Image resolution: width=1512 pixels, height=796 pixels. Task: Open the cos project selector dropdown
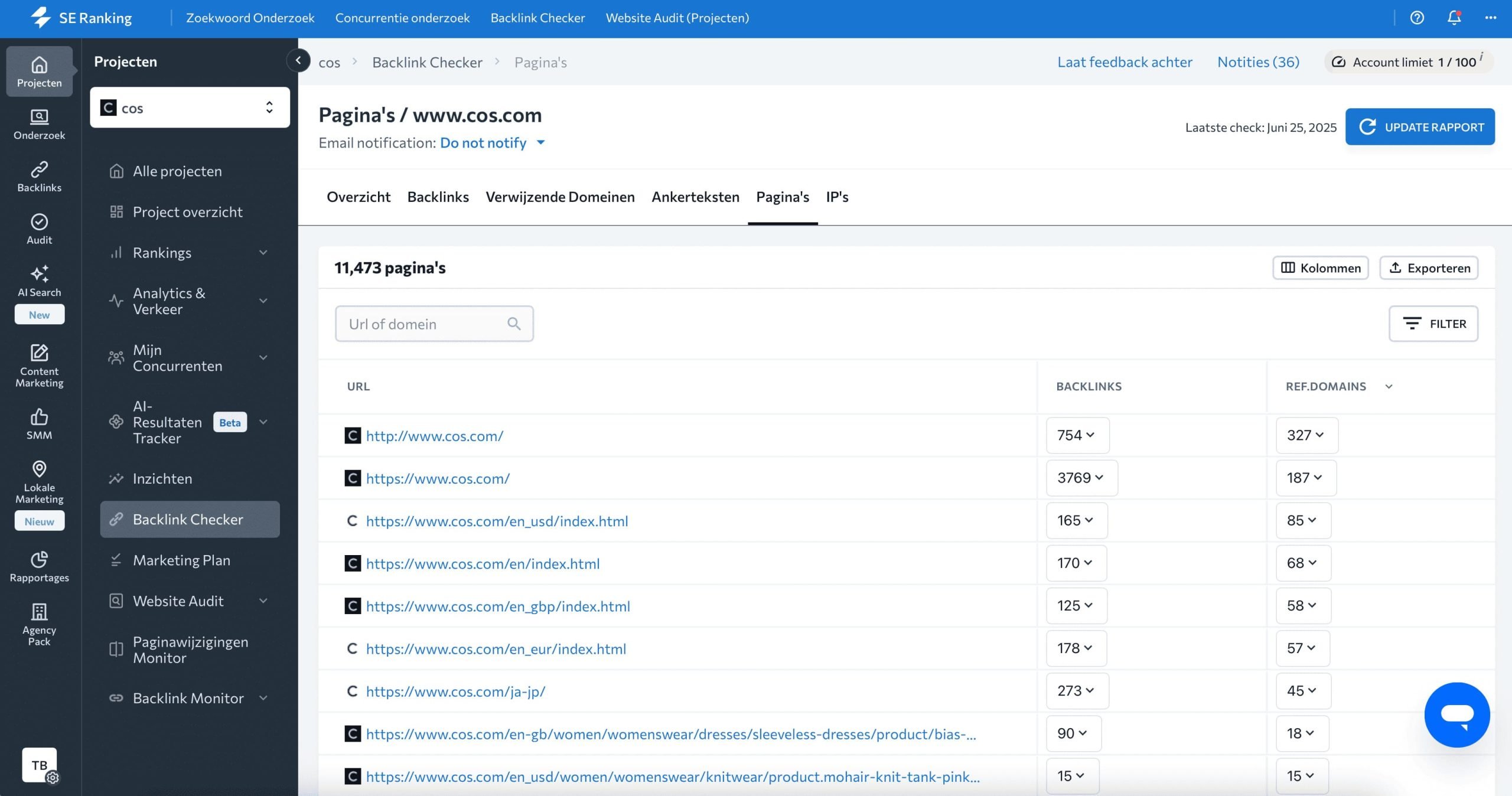(x=190, y=107)
